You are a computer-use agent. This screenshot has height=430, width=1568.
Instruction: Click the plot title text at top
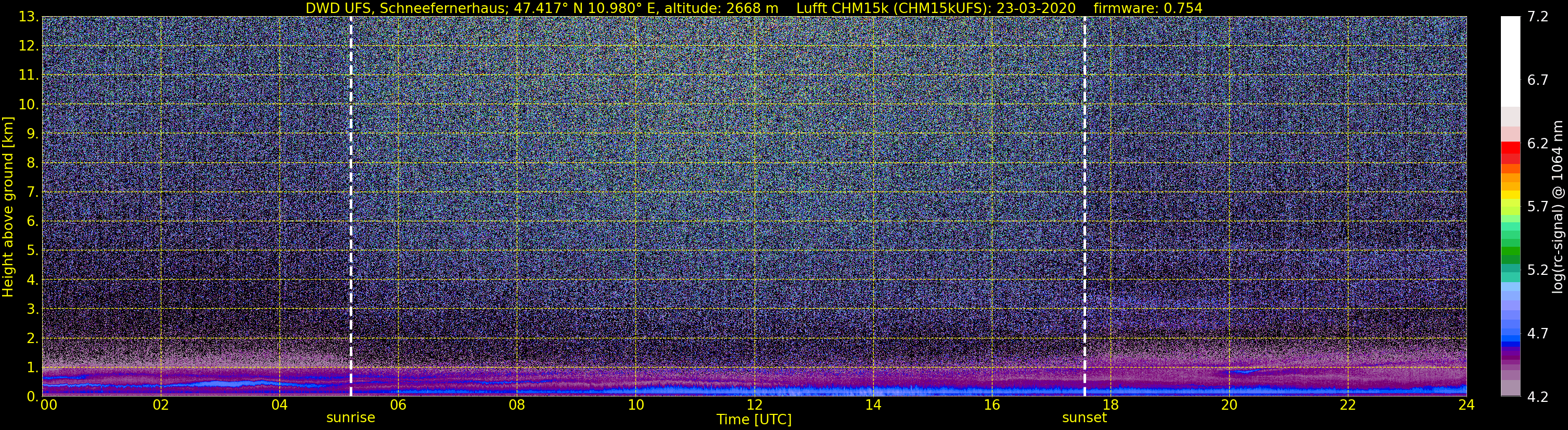754,8
